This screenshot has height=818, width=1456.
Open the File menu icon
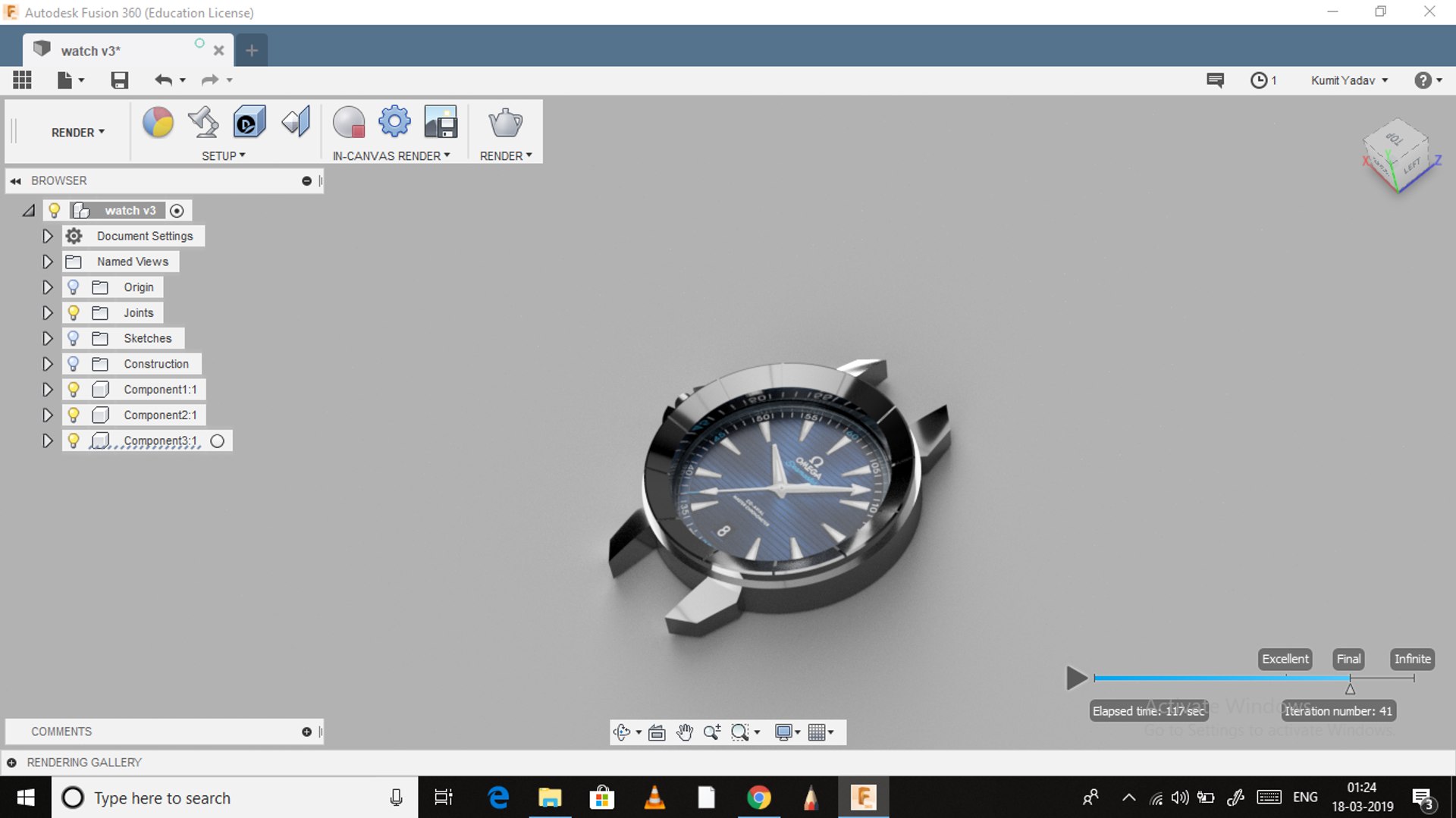pos(71,80)
